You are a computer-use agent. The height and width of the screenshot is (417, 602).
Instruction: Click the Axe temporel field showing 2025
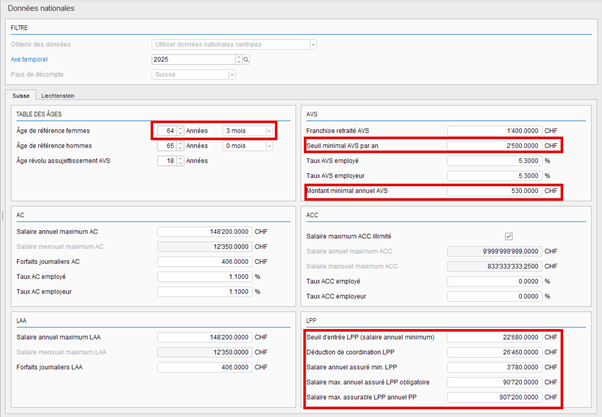(194, 60)
